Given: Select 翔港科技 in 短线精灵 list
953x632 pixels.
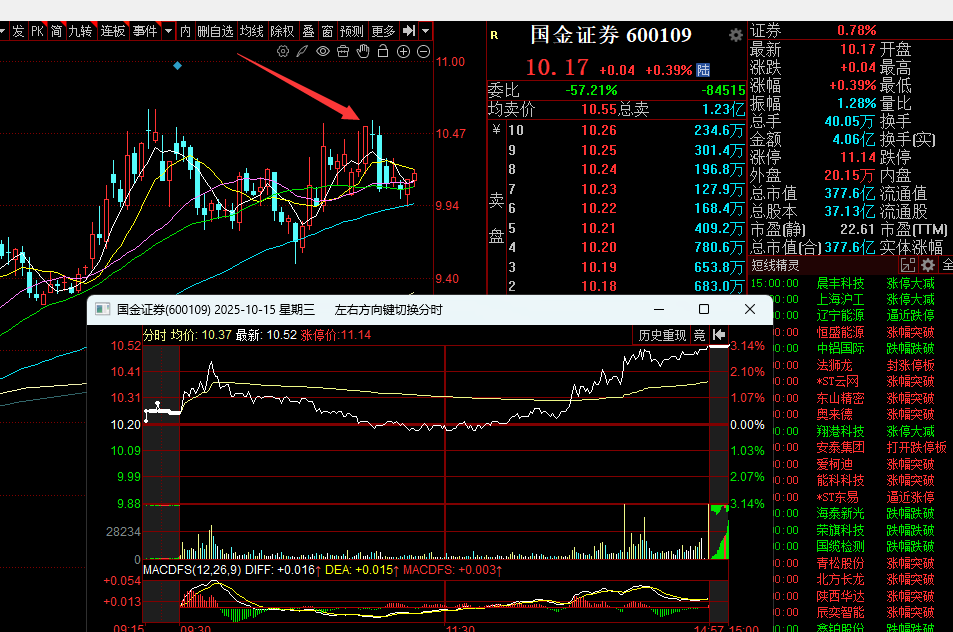Looking at the screenshot, I should [x=841, y=431].
